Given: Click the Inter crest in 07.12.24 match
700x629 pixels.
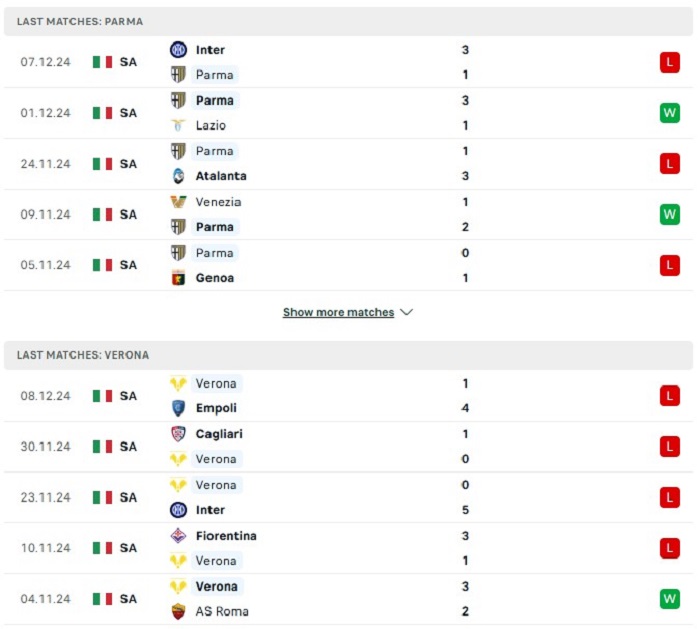Looking at the screenshot, I should (x=179, y=50).
